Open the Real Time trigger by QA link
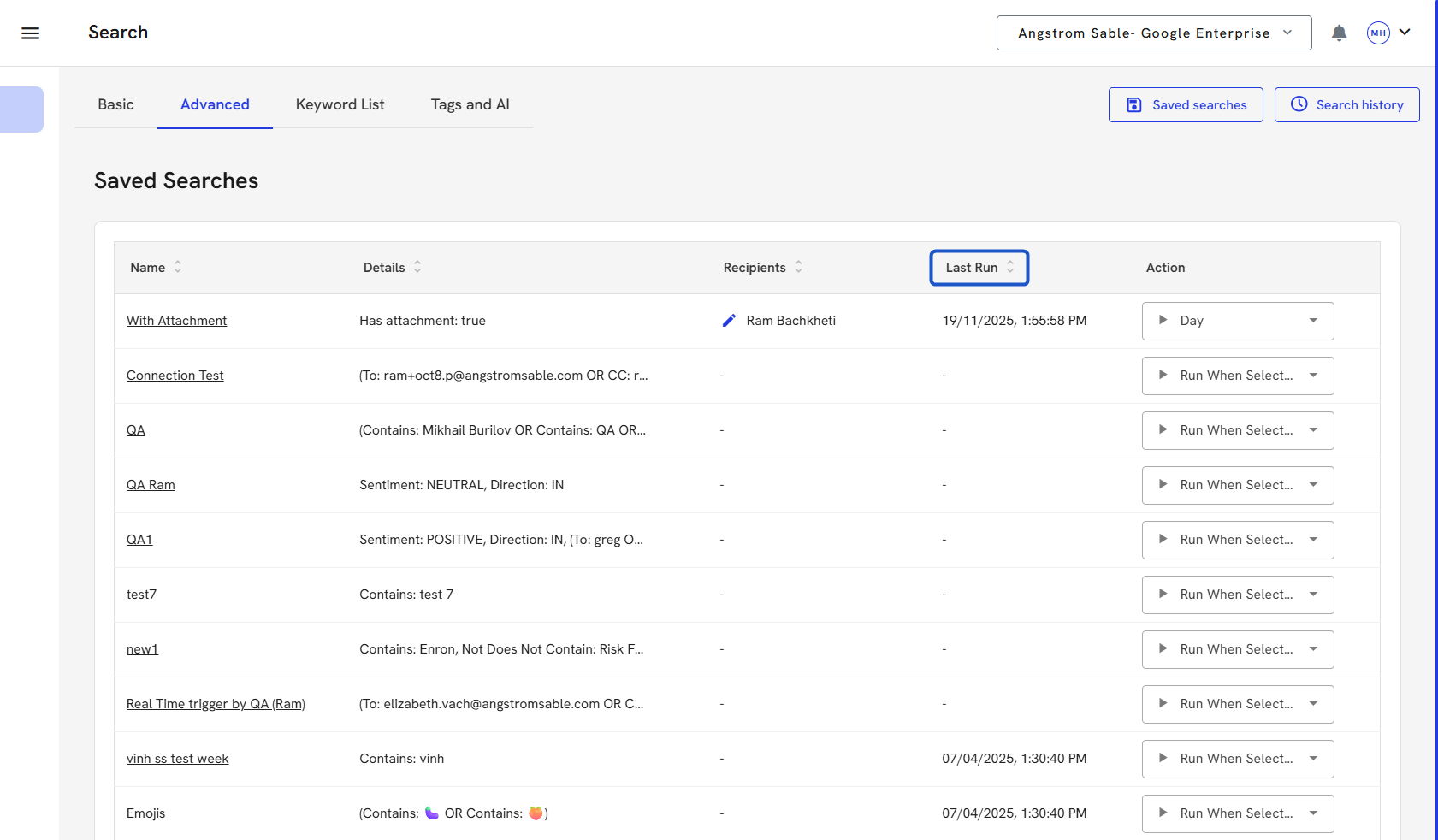Image resolution: width=1438 pixels, height=840 pixels. 216,704
